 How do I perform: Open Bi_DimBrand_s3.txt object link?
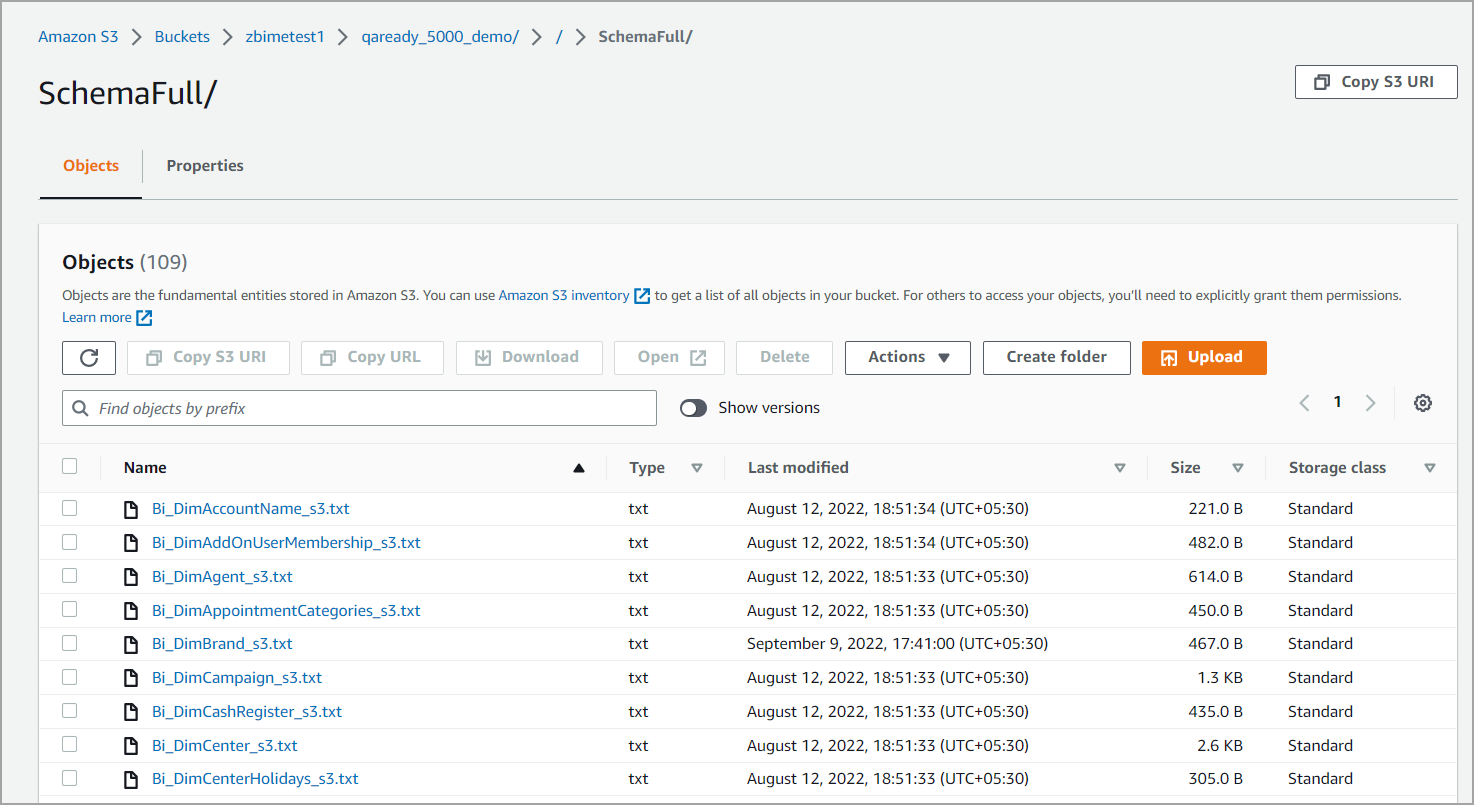click(x=222, y=644)
